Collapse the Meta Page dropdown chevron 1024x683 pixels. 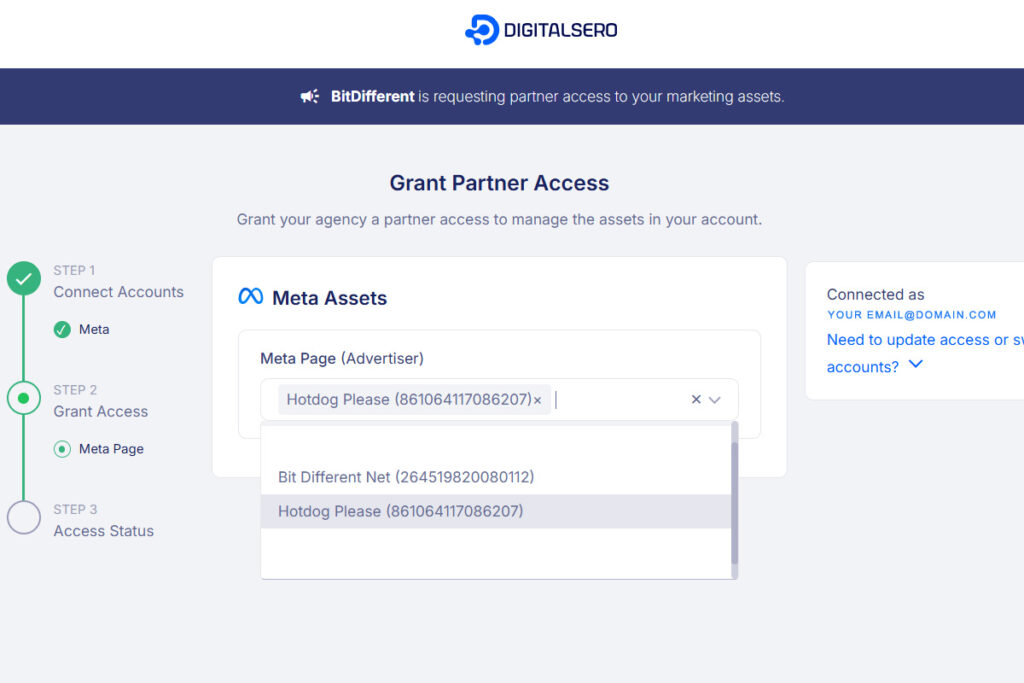[x=715, y=399]
